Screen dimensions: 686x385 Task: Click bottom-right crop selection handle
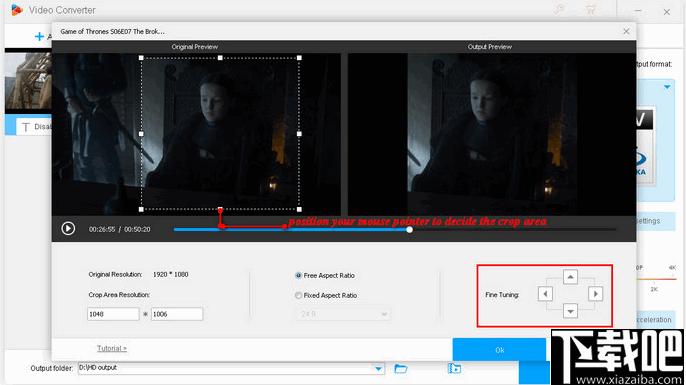click(x=299, y=210)
